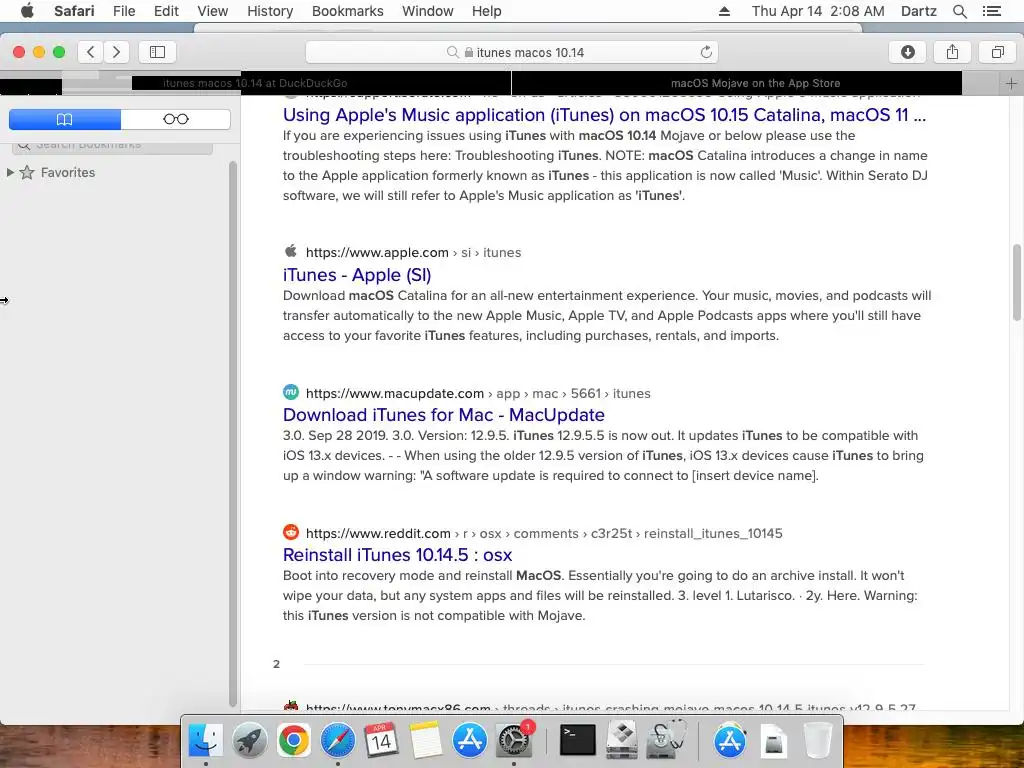Viewport: 1024px width, 768px height.
Task: Click the Search Bookmarks field
Action: click(x=112, y=146)
